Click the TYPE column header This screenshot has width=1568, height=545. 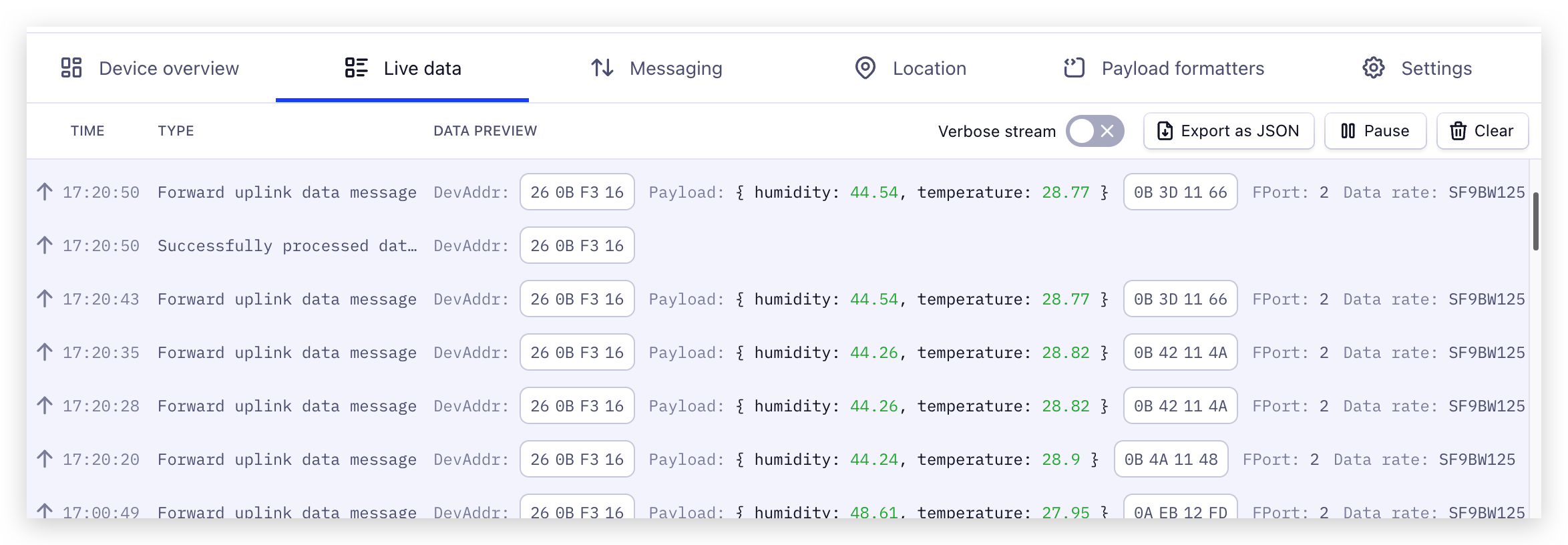(176, 131)
